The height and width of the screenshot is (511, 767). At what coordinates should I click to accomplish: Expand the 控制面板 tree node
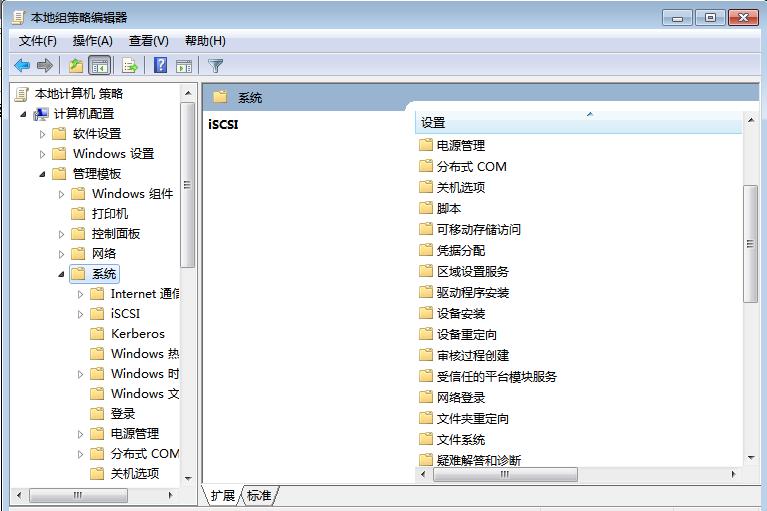(x=61, y=234)
